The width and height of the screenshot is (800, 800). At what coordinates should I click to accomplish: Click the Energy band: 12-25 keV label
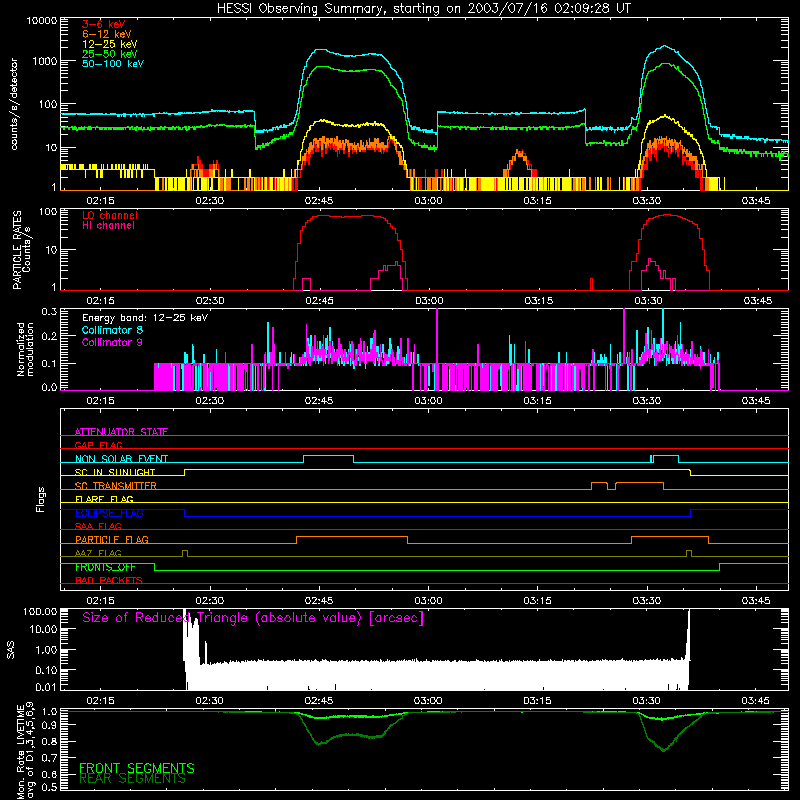(x=145, y=318)
